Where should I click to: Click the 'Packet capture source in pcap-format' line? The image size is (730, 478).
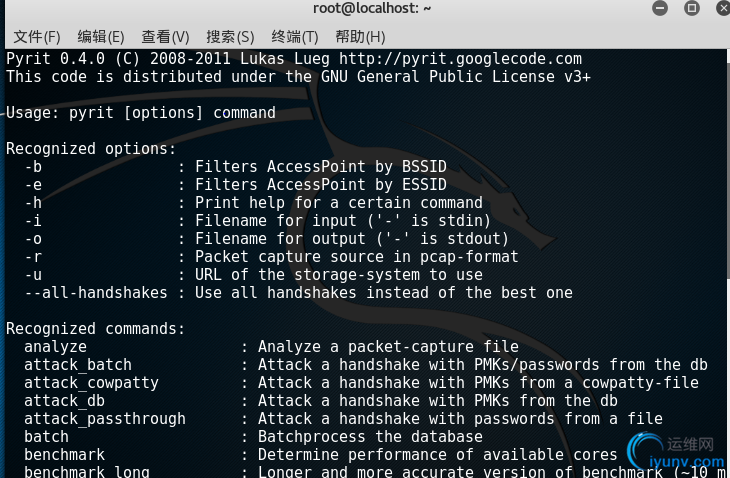356,257
